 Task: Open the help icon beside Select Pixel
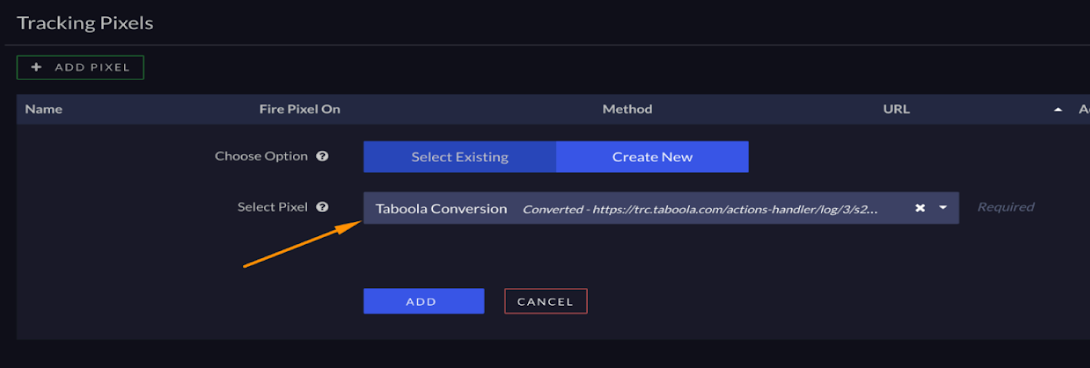[x=322, y=207]
